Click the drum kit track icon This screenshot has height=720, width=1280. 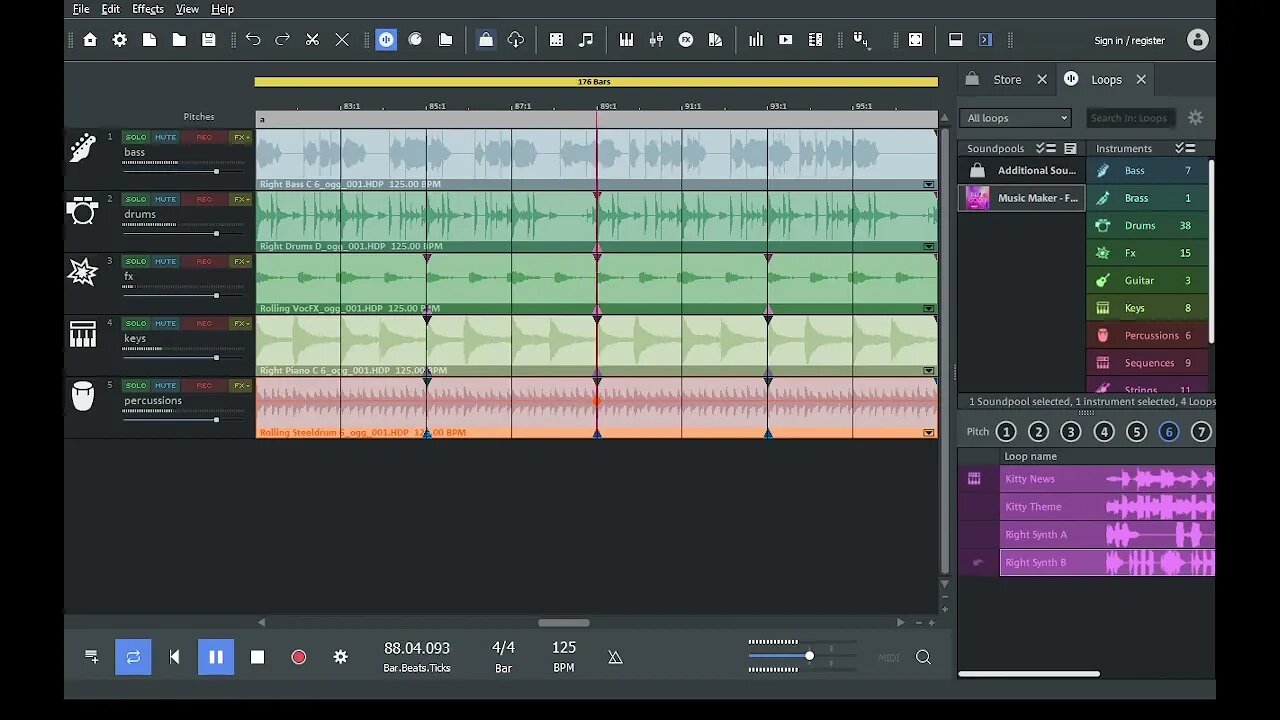tap(83, 210)
